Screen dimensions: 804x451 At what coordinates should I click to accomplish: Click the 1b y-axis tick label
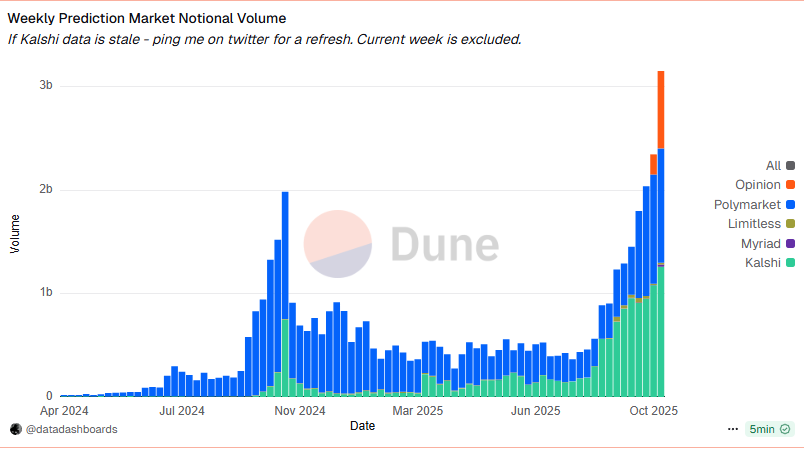[x=46, y=292]
